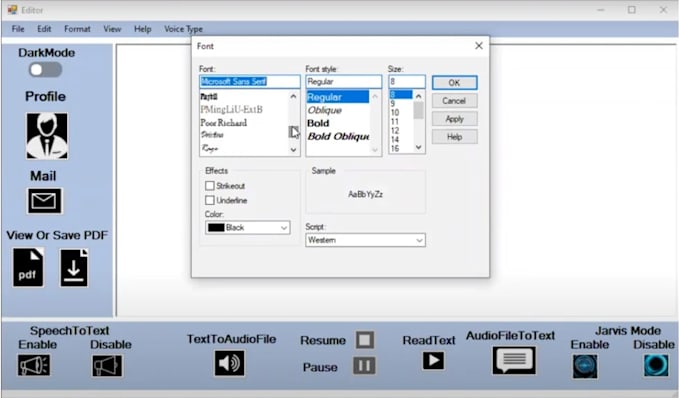Enable SpeechToText with the megaphone icon
680x398 pixels.
[34, 365]
